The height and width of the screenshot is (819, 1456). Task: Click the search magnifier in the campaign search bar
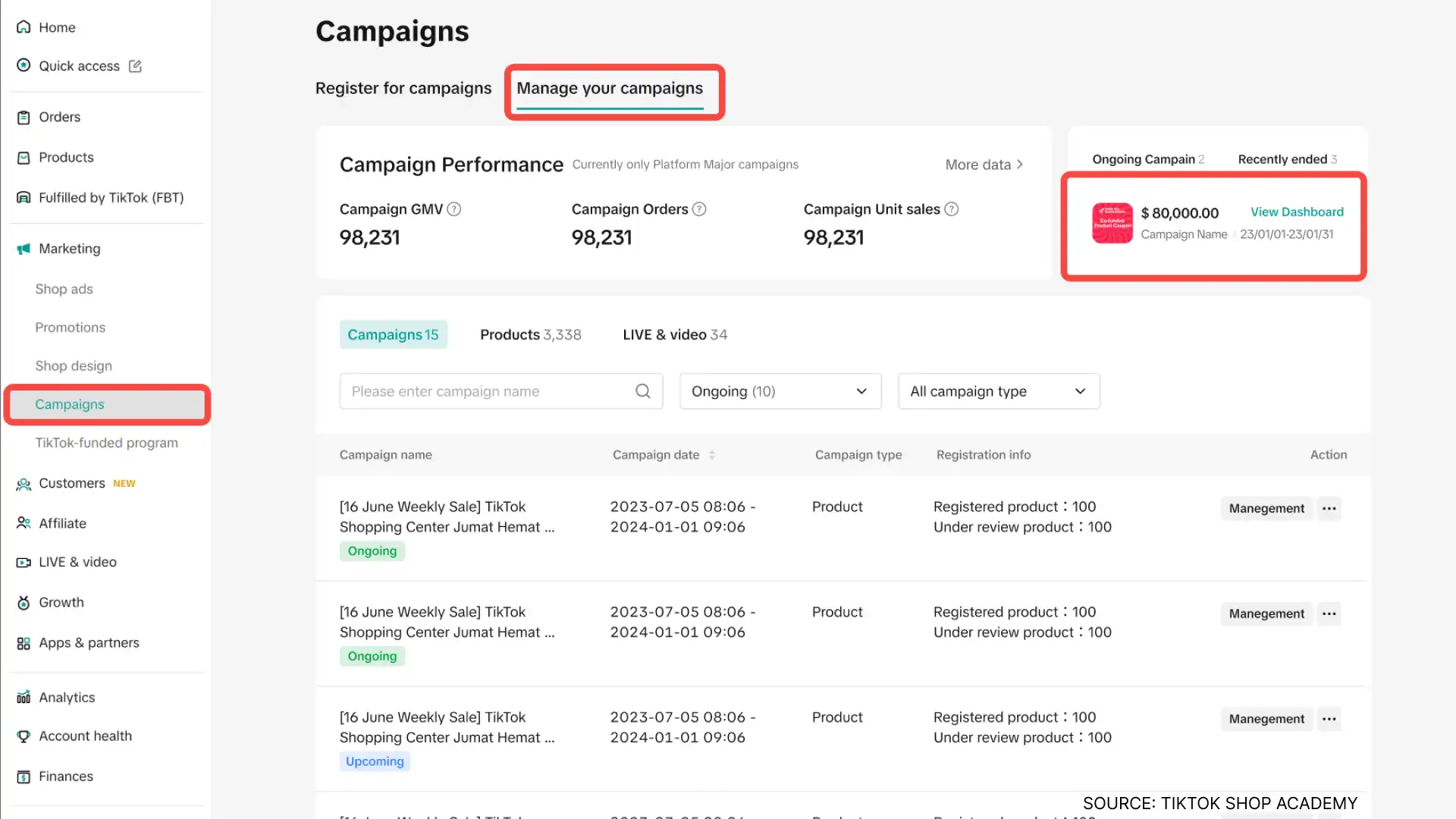642,391
